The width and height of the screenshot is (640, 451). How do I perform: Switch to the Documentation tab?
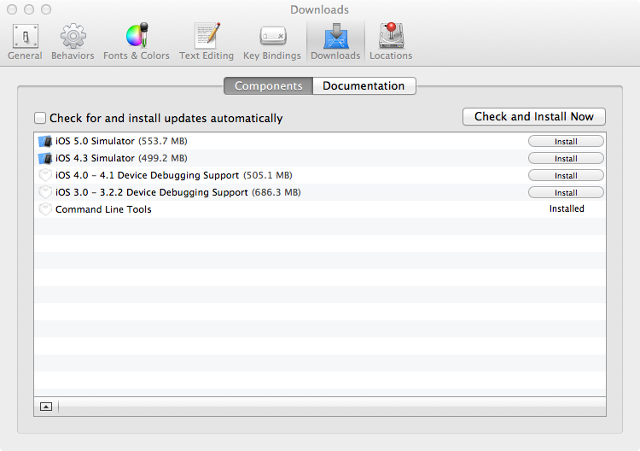364,86
